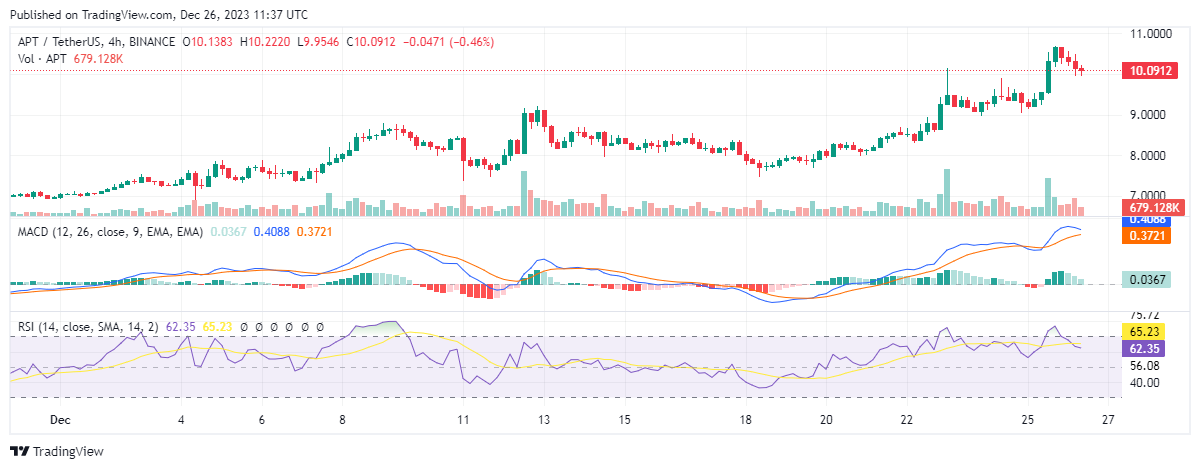This screenshot has height=469, width=1200.
Task: Click the signal value 0.3721 in MACD legend
Action: [314, 232]
